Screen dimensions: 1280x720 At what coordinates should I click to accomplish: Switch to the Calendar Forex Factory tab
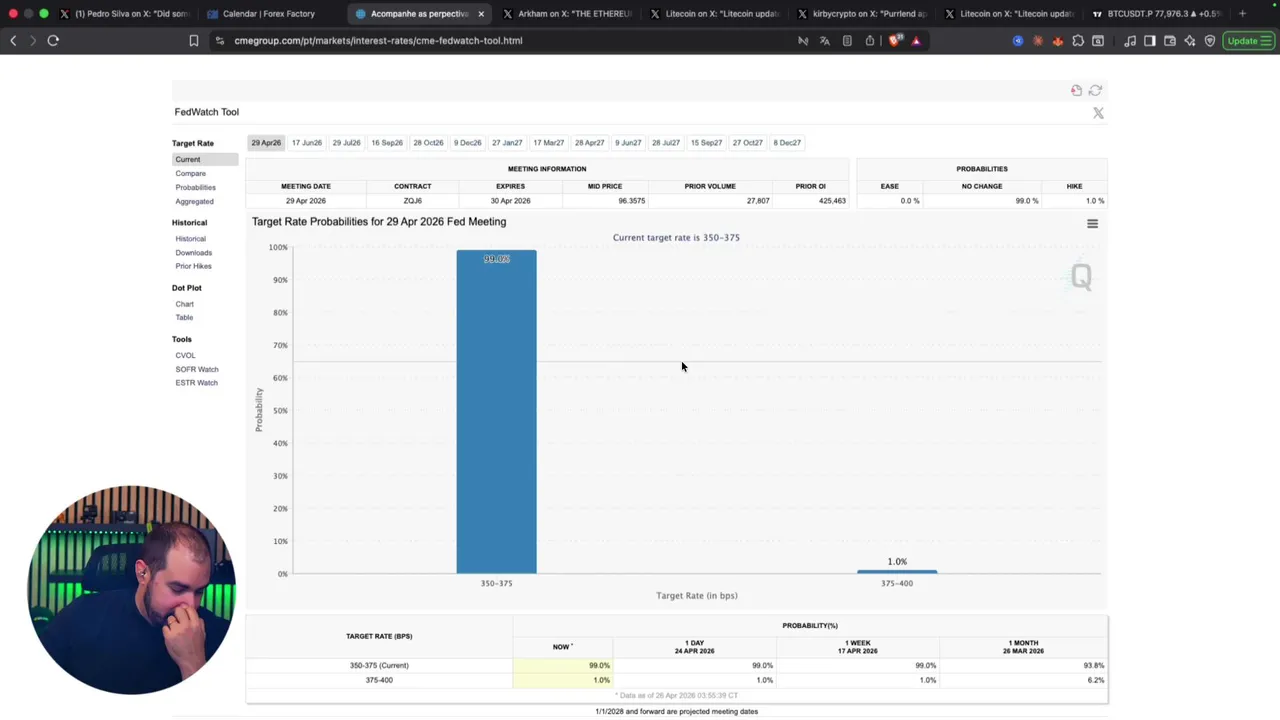click(x=268, y=14)
